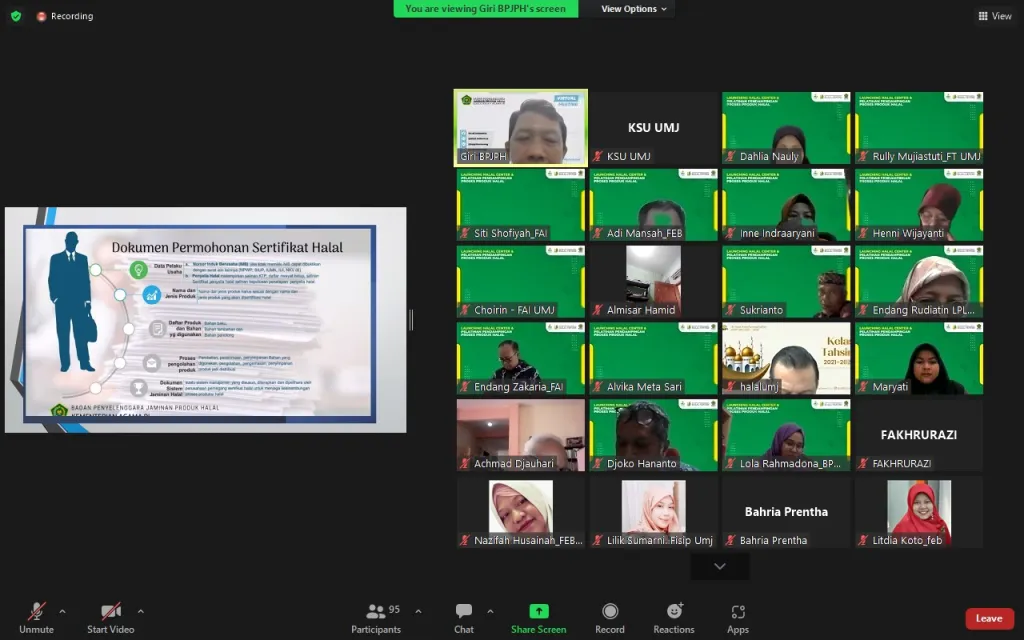Click the green encryption shield icon
The image size is (1024, 640).
pyautogui.click(x=15, y=16)
